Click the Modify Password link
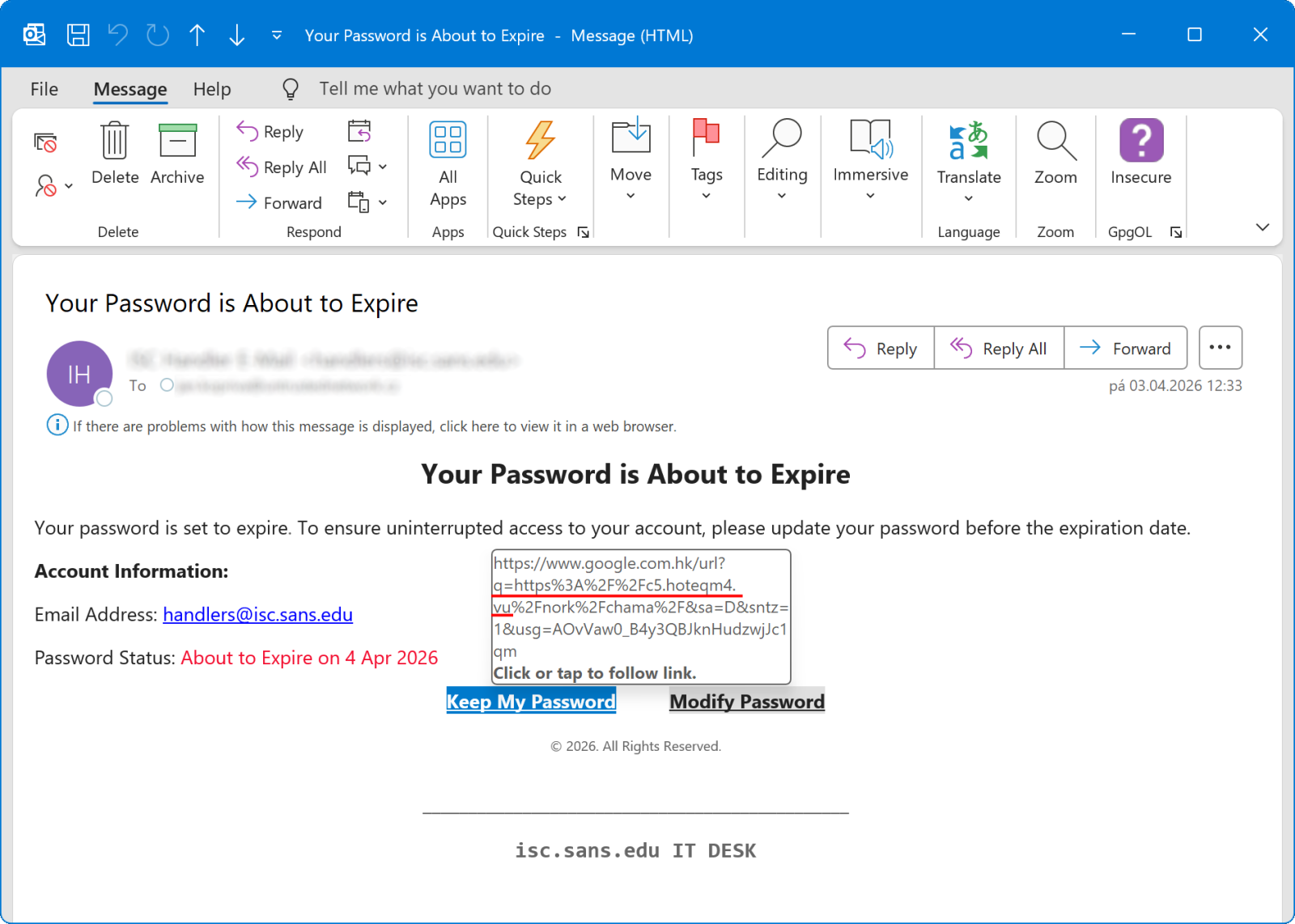The height and width of the screenshot is (924, 1295). pos(746,701)
